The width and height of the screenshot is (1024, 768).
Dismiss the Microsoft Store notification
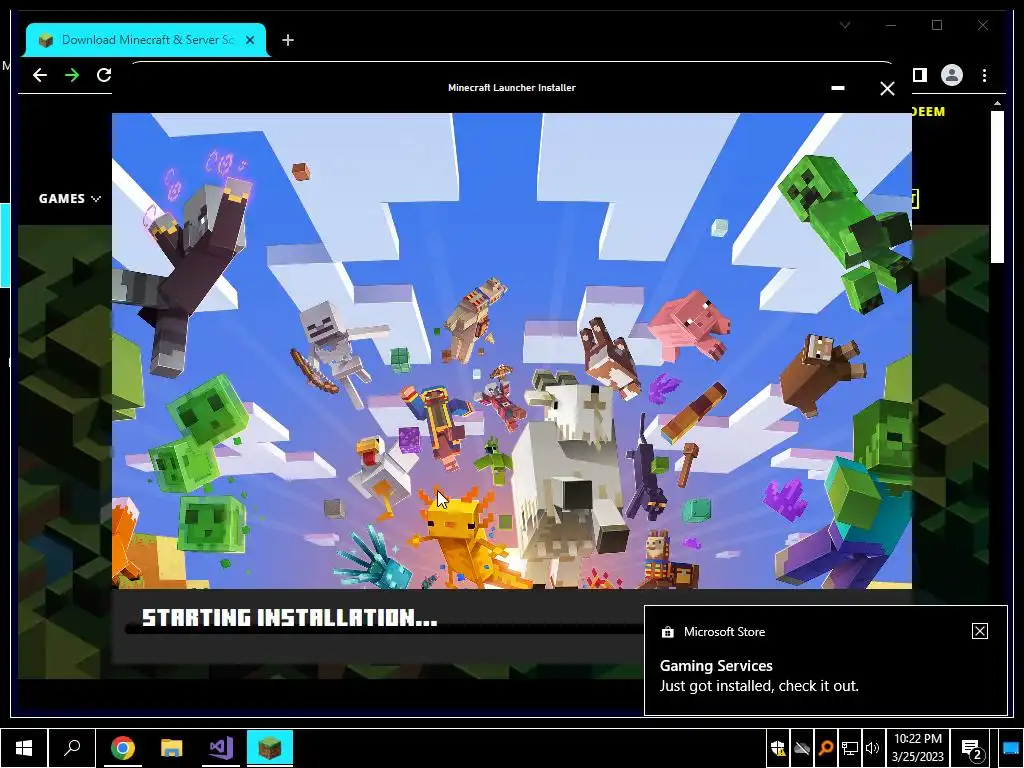tap(980, 631)
